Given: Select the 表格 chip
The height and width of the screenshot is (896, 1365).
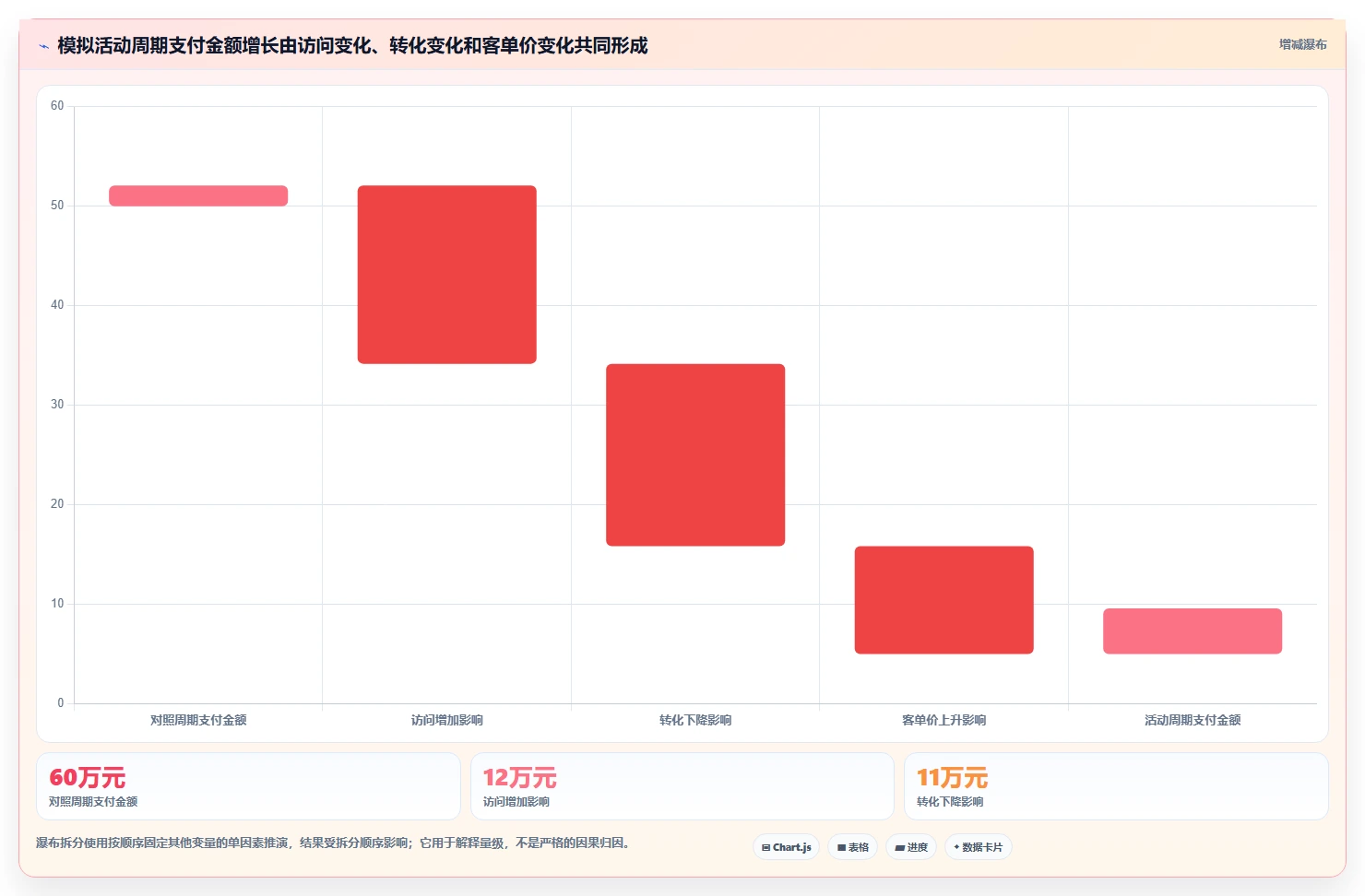Looking at the screenshot, I should (853, 847).
